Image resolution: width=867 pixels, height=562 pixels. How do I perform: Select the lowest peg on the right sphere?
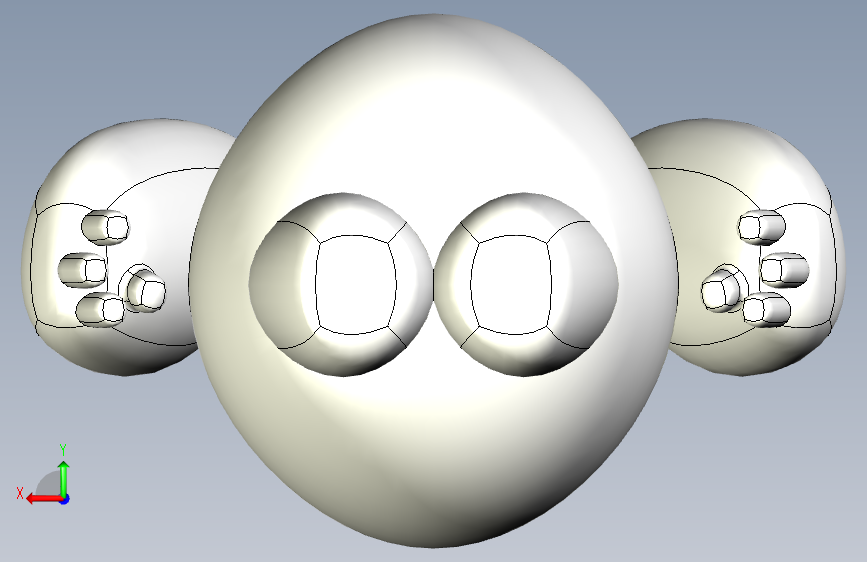(x=767, y=309)
